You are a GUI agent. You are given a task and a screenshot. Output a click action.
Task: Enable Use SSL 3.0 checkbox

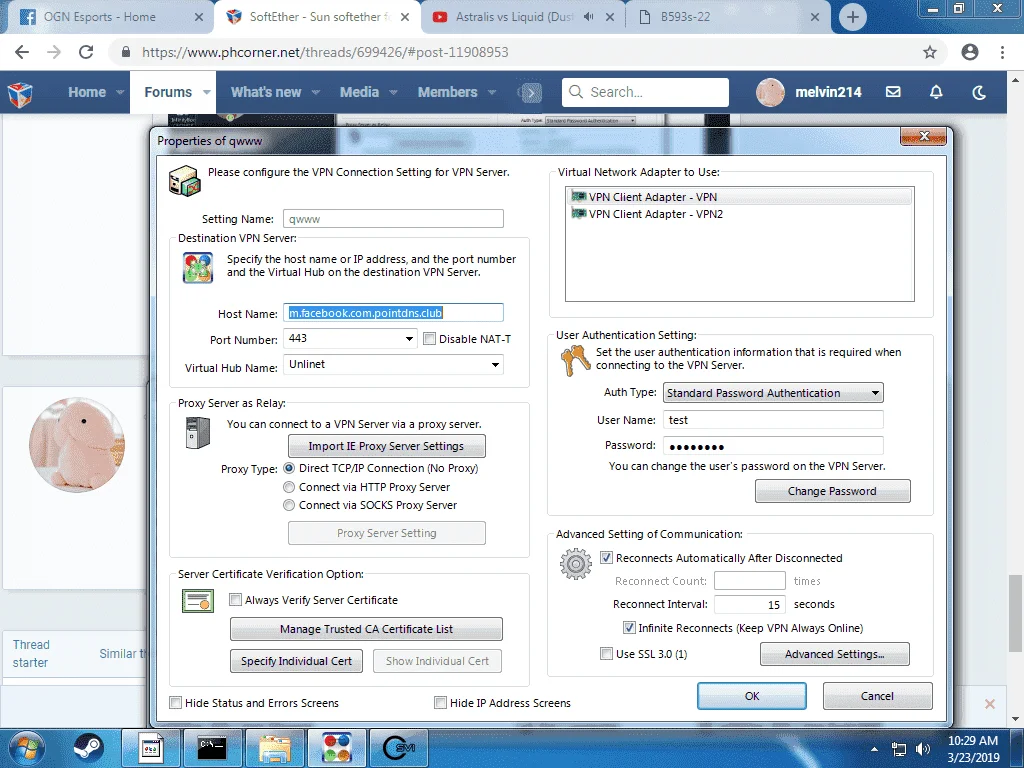606,654
